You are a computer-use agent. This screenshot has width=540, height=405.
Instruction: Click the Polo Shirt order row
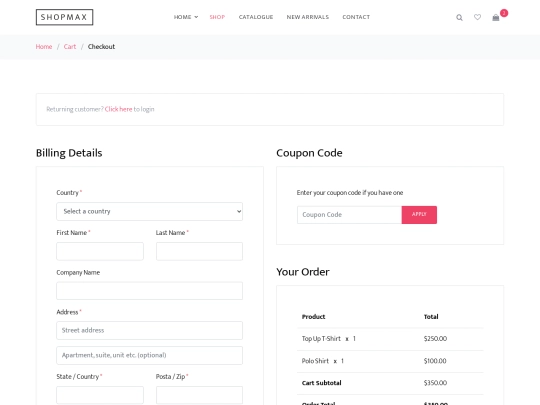[390, 361]
